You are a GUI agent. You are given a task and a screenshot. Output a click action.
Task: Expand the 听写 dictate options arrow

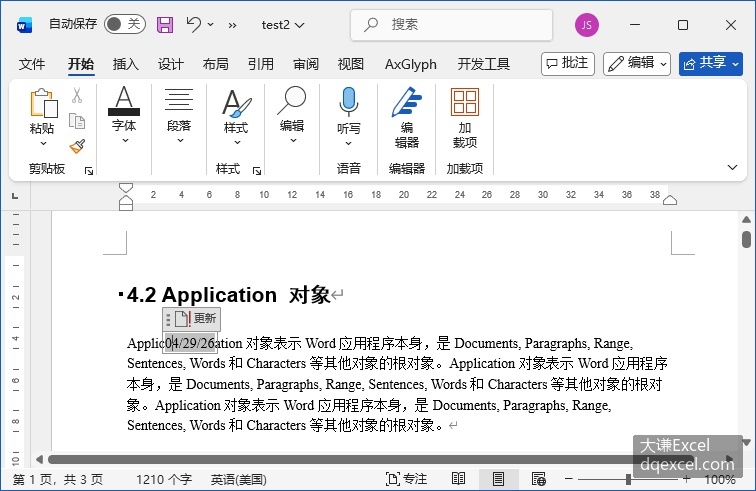[x=349, y=143]
